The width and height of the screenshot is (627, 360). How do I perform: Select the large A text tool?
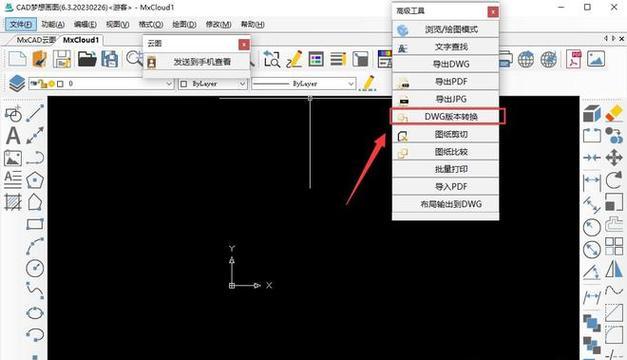click(x=13, y=136)
